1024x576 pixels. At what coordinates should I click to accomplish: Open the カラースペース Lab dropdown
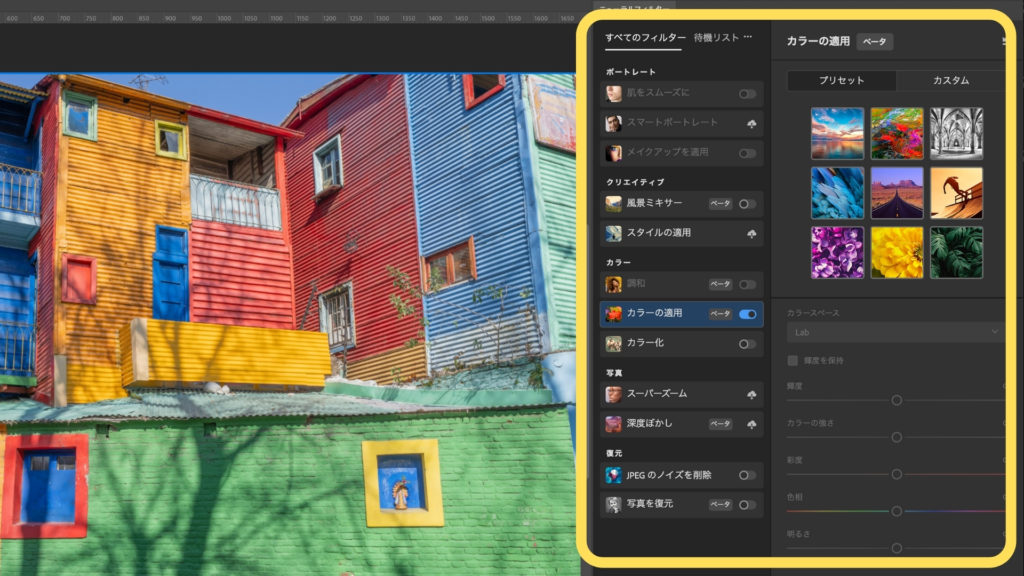(895, 332)
